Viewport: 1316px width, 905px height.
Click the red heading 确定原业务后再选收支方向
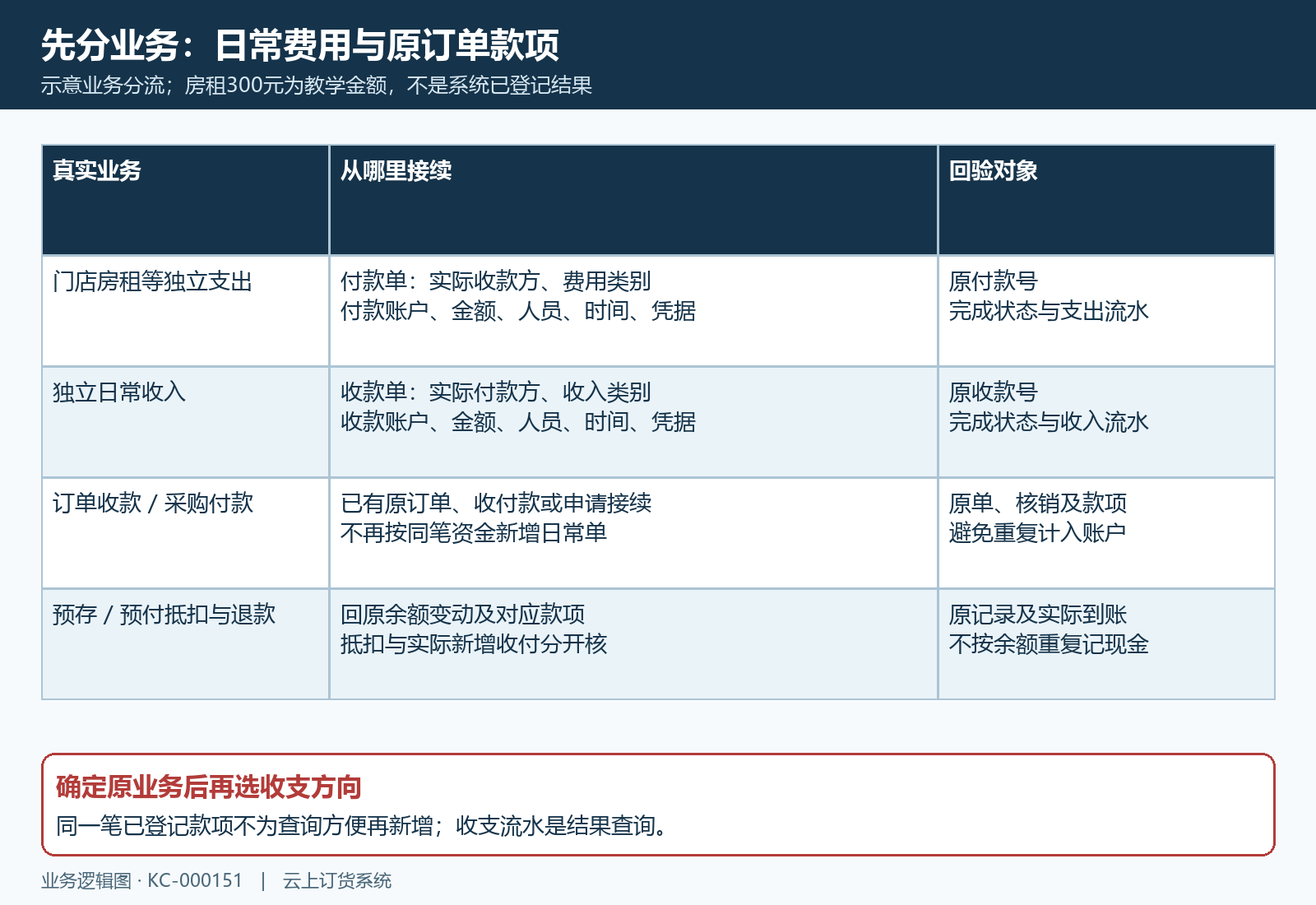point(209,787)
